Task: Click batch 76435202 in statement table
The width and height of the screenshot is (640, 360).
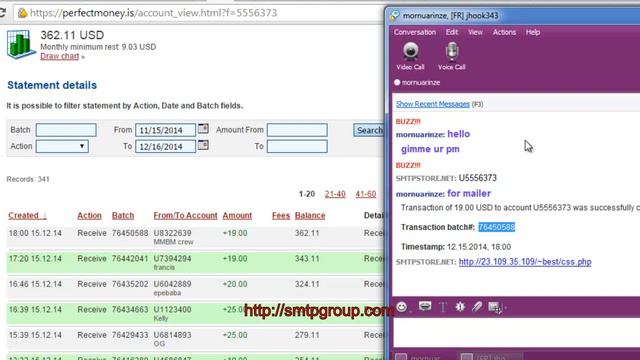Action: (130, 284)
